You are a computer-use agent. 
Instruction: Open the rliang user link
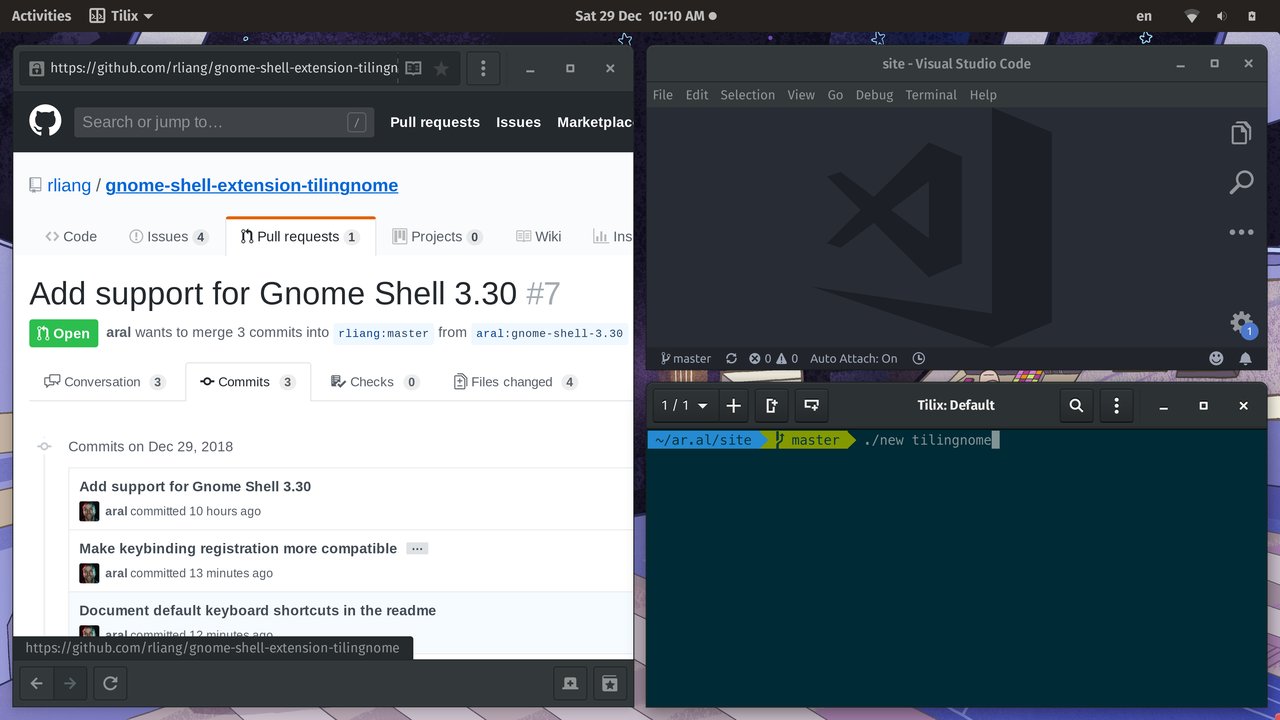[x=69, y=185]
